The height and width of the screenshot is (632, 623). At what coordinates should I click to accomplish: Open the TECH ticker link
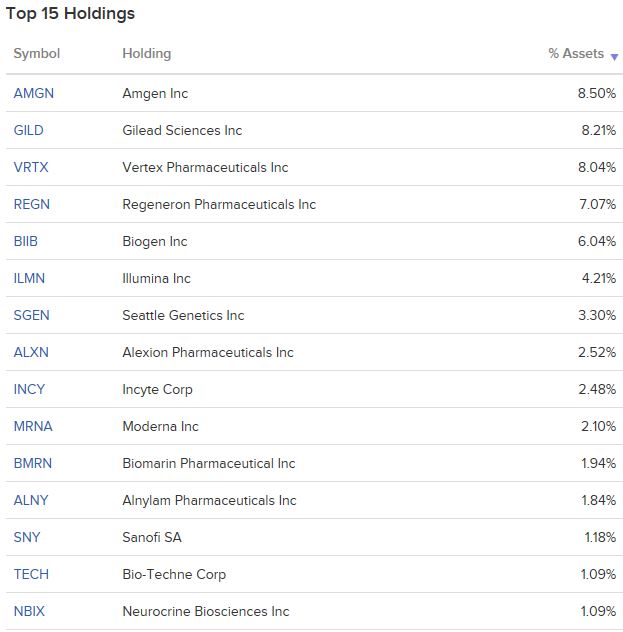pyautogui.click(x=31, y=574)
